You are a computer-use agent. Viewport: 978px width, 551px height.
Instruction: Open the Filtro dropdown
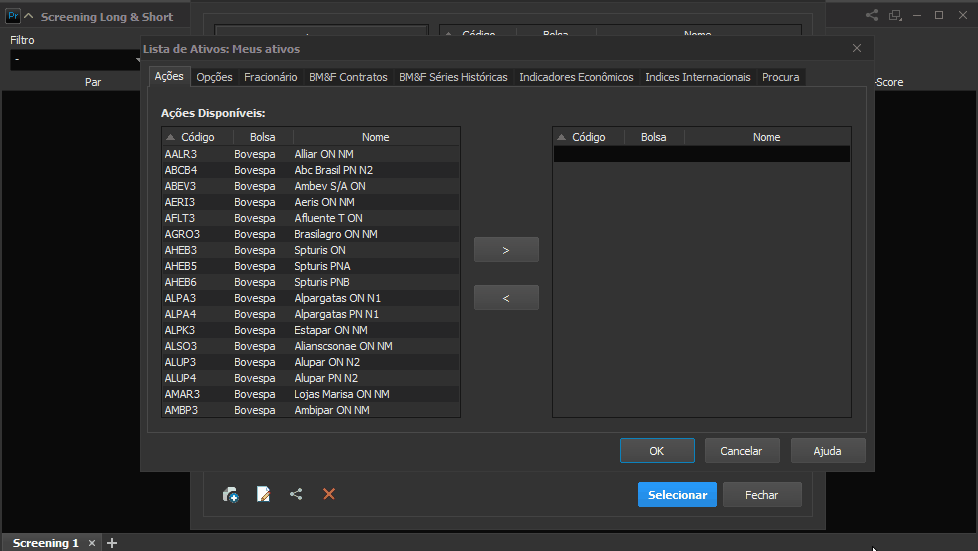click(x=75, y=60)
